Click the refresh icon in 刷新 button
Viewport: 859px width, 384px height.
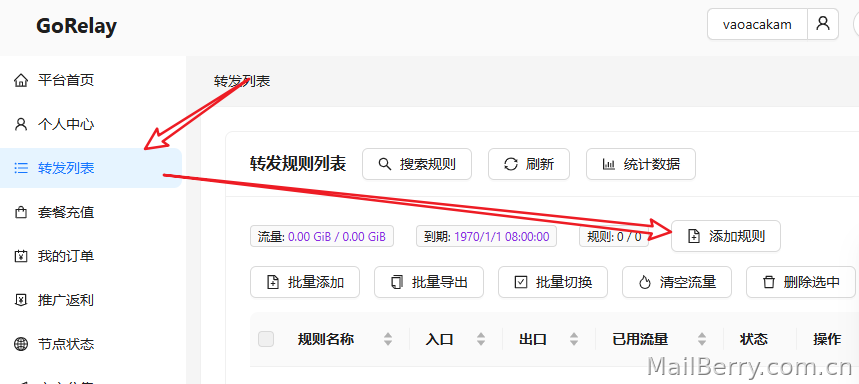tap(511, 164)
